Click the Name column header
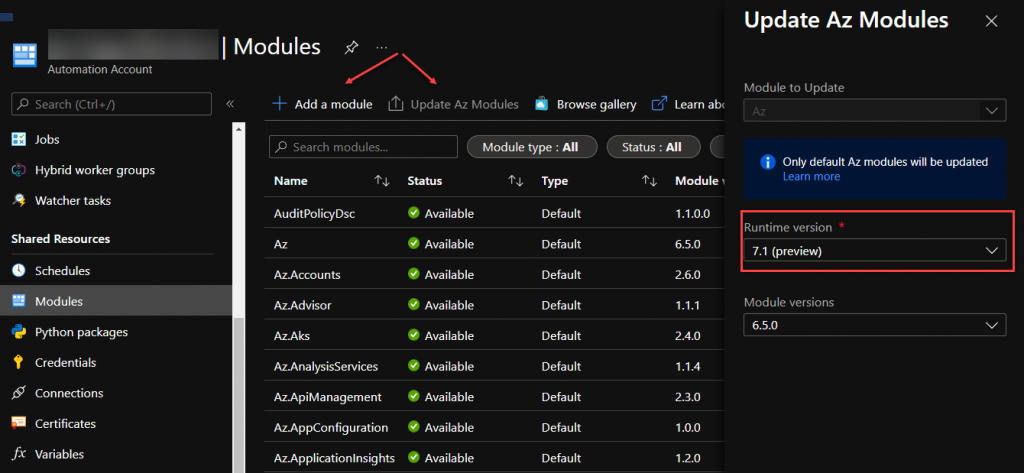The image size is (1024, 473). (x=291, y=181)
